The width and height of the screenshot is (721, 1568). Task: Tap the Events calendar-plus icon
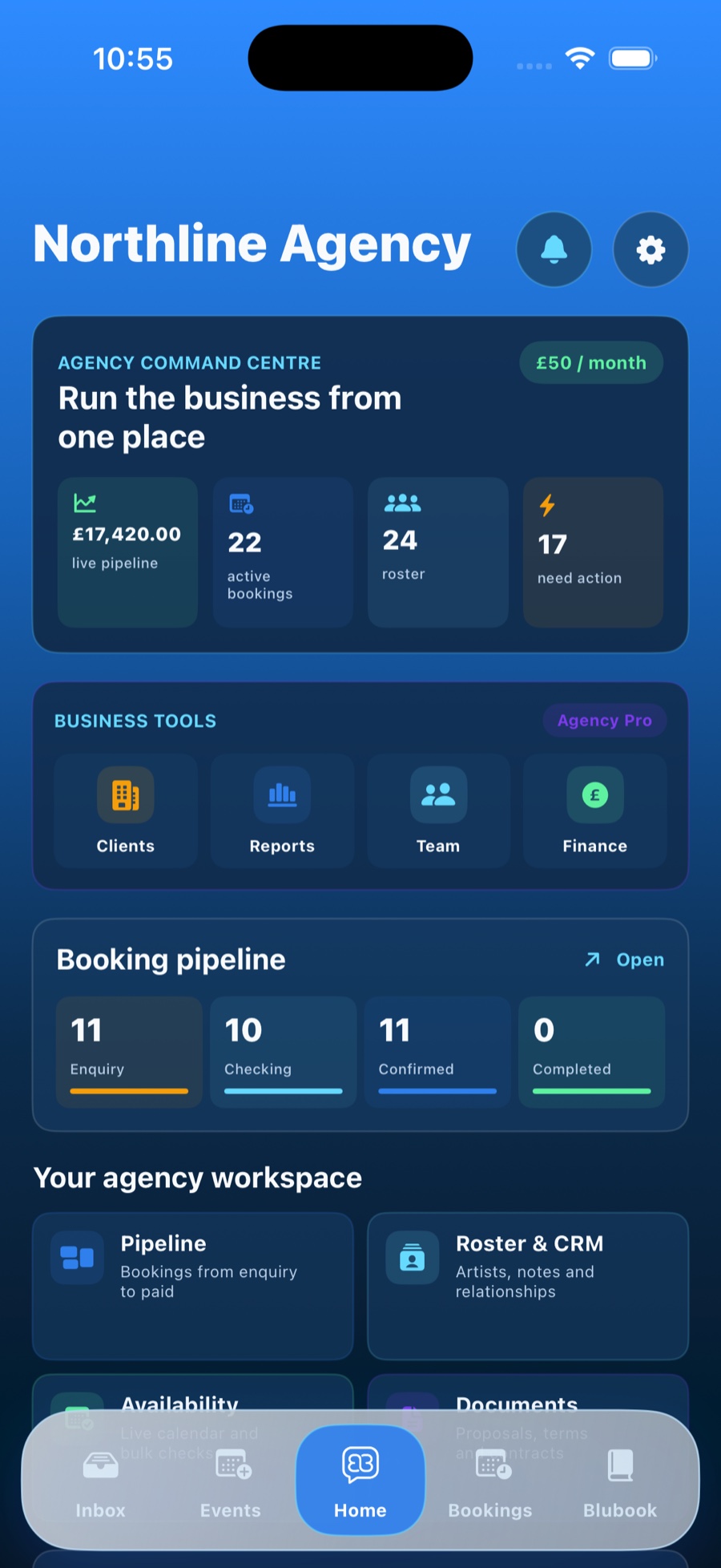coord(233,1465)
